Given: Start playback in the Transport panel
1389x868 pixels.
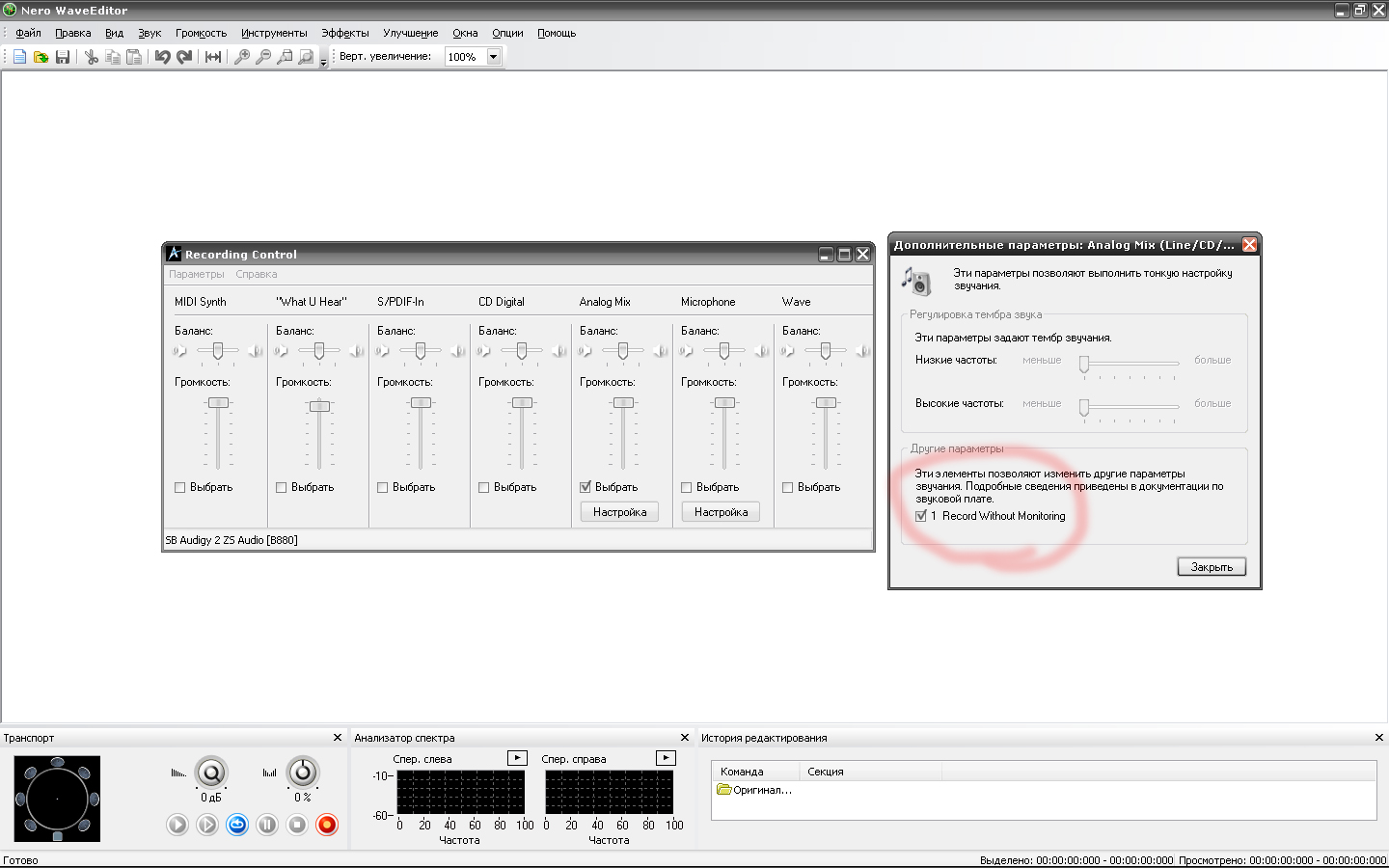Looking at the screenshot, I should (x=177, y=825).
